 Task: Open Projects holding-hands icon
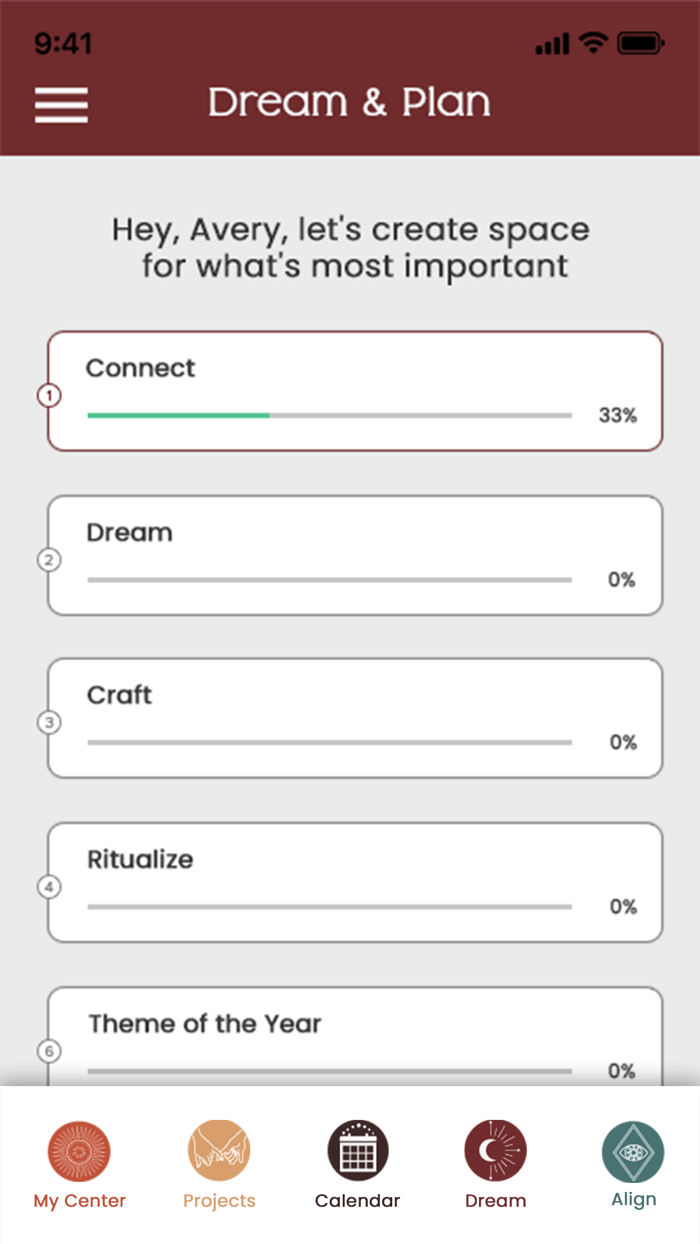click(219, 1152)
